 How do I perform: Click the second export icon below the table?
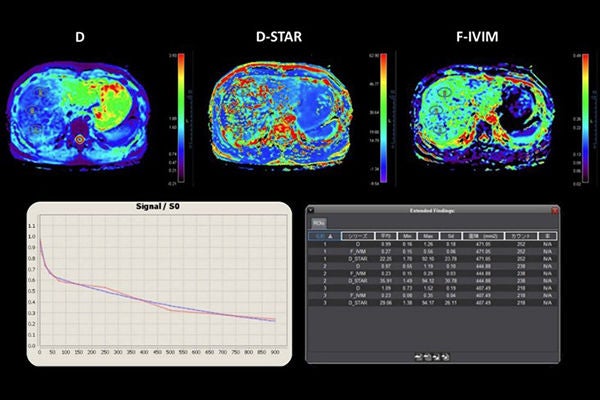point(427,357)
